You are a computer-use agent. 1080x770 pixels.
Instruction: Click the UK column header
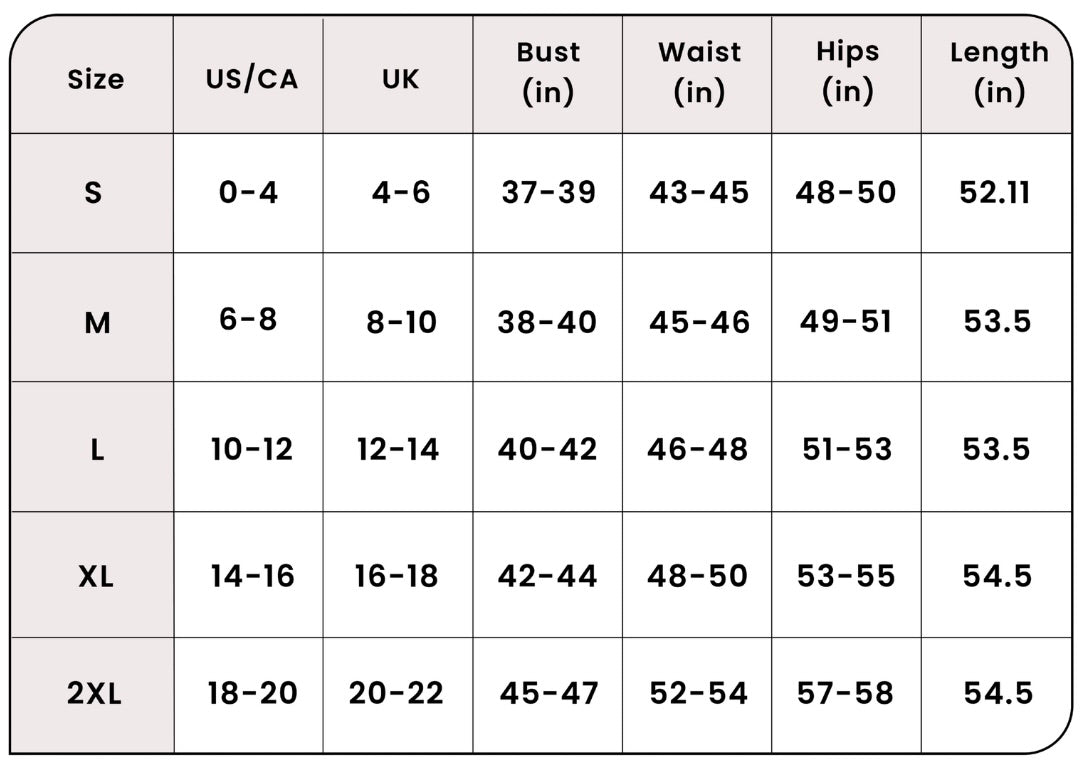(400, 79)
